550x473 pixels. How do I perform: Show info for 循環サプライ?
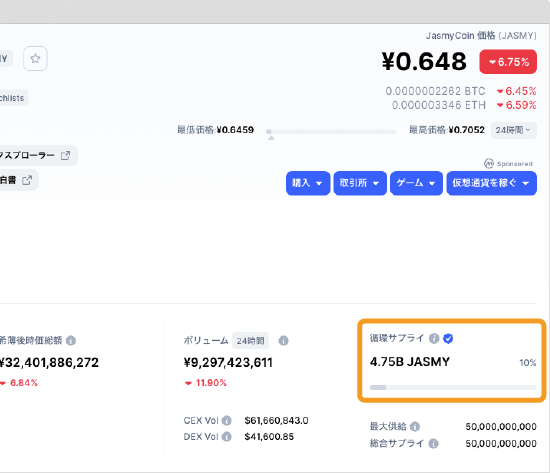point(434,338)
